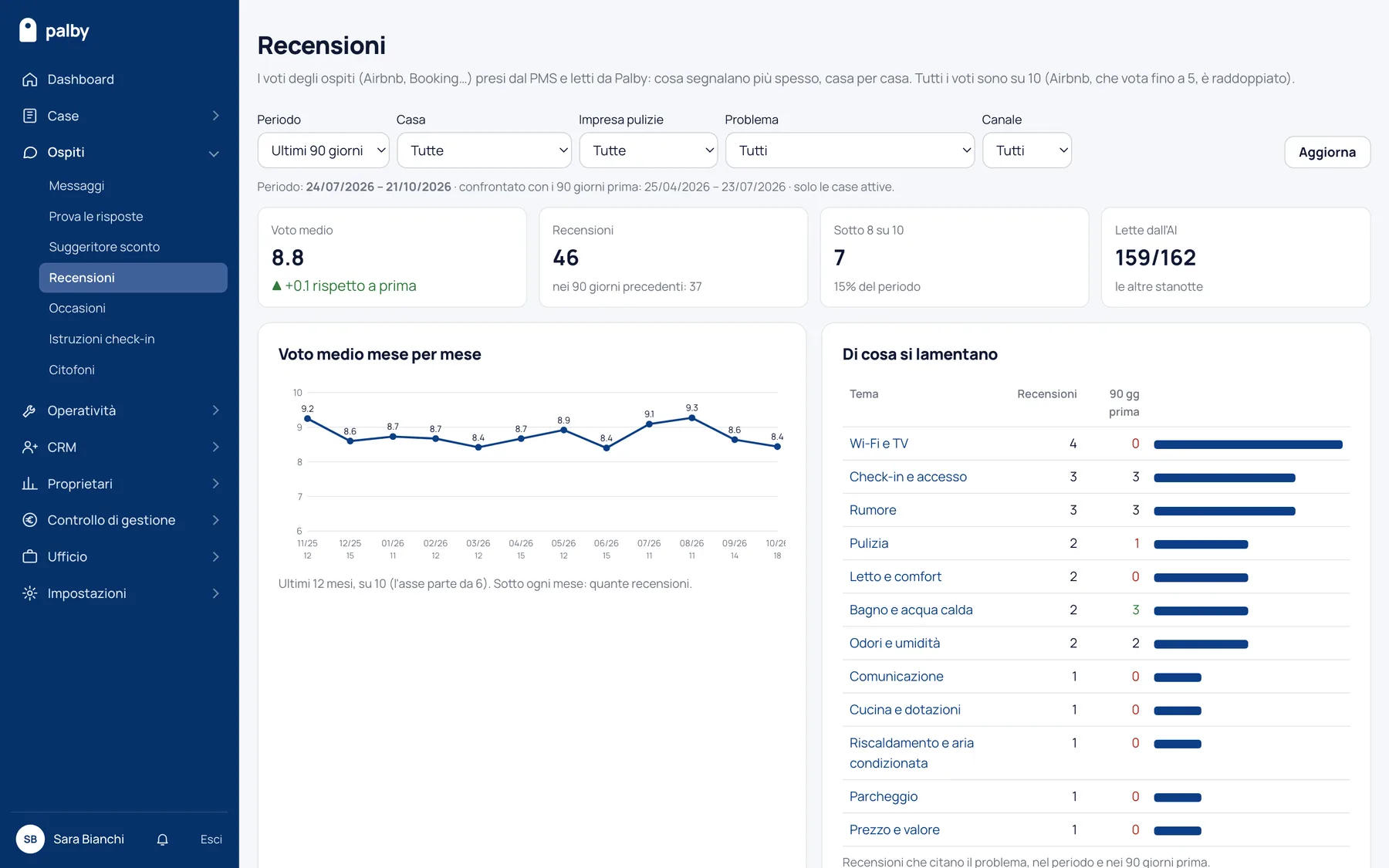Click the Controllo di gestione euro icon
Viewport: 1389px width, 868px height.
click(x=30, y=520)
